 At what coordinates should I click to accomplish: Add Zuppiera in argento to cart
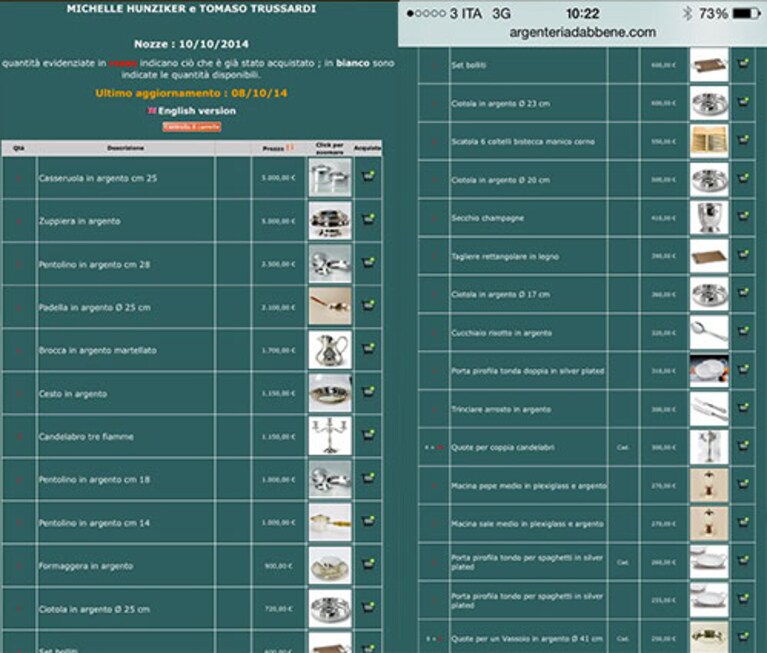368,219
